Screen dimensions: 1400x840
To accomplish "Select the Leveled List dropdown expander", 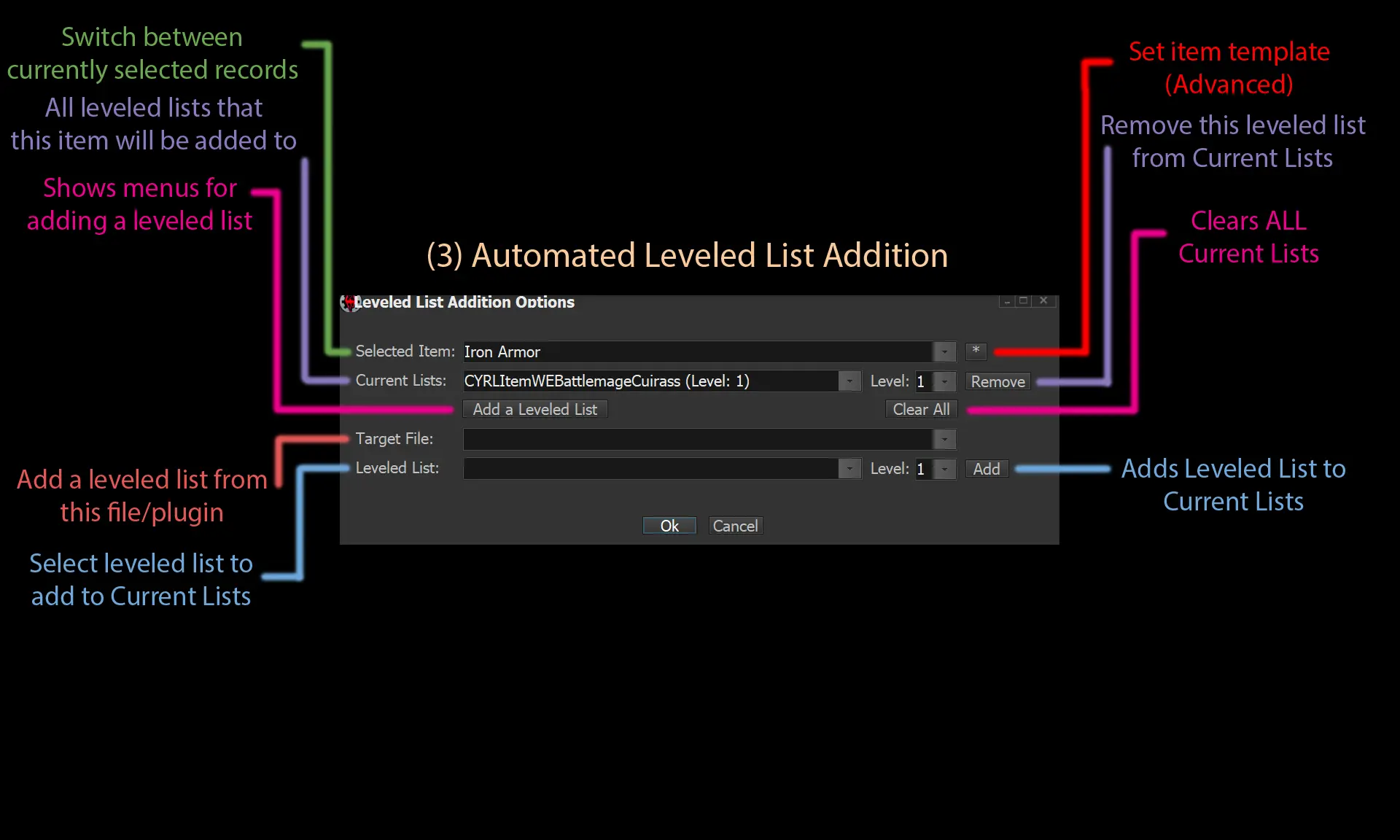I will click(847, 468).
